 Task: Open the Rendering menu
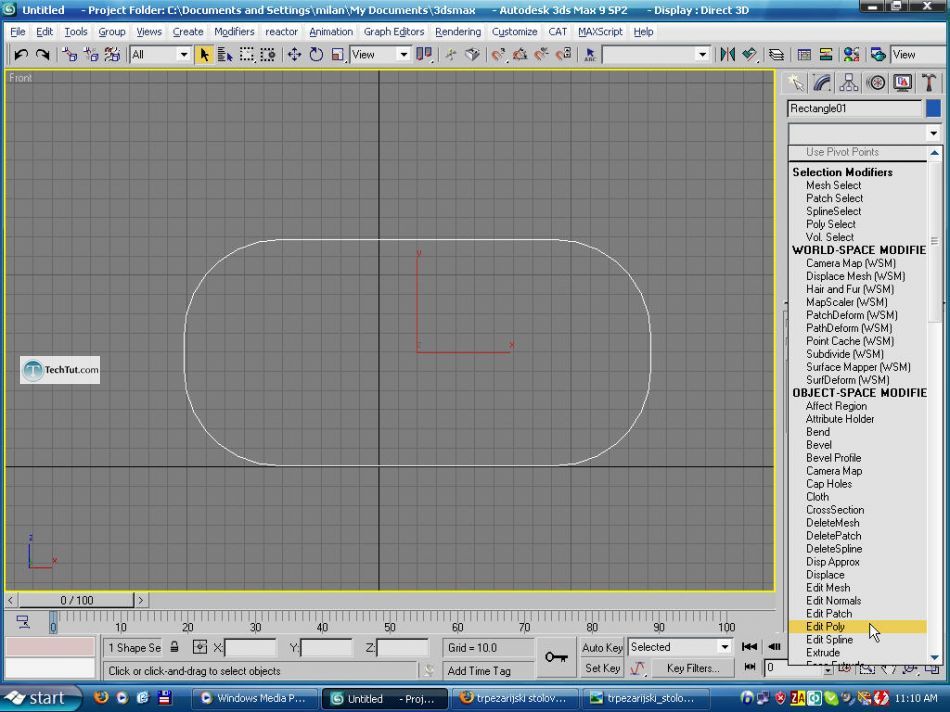coord(458,32)
